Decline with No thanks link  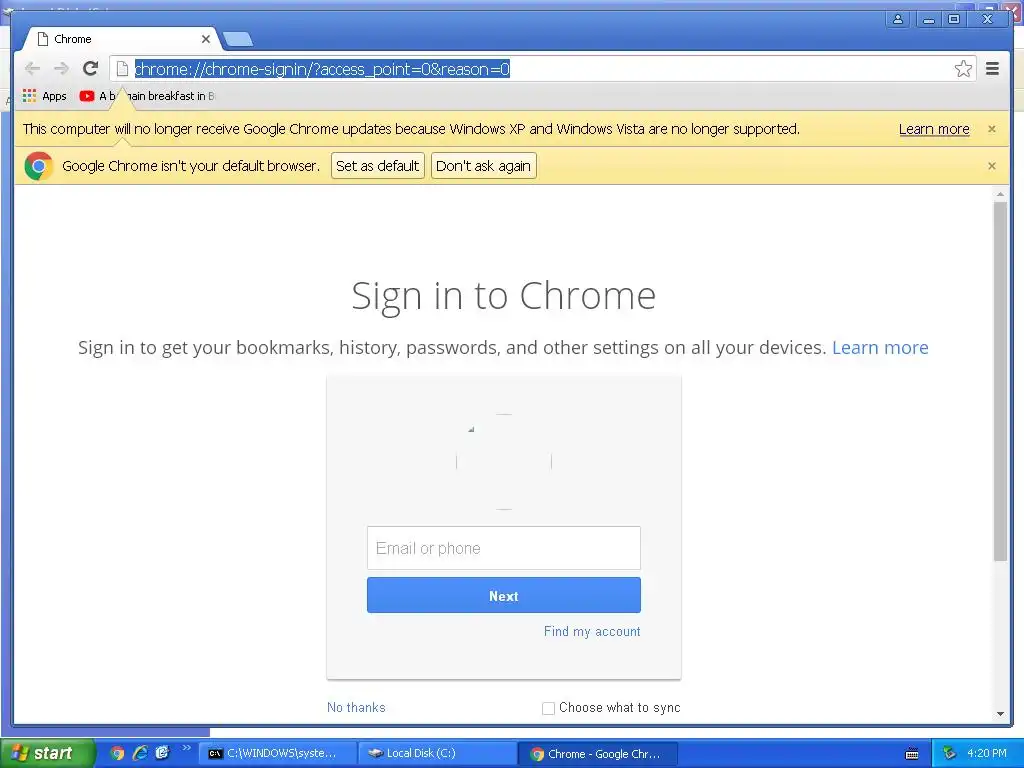point(356,707)
